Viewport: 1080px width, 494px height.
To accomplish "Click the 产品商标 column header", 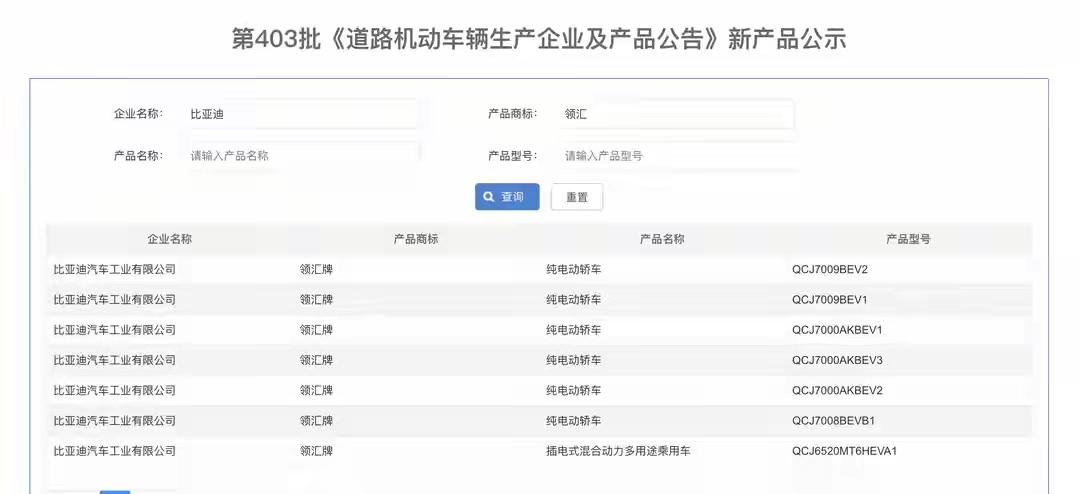I will coord(416,239).
